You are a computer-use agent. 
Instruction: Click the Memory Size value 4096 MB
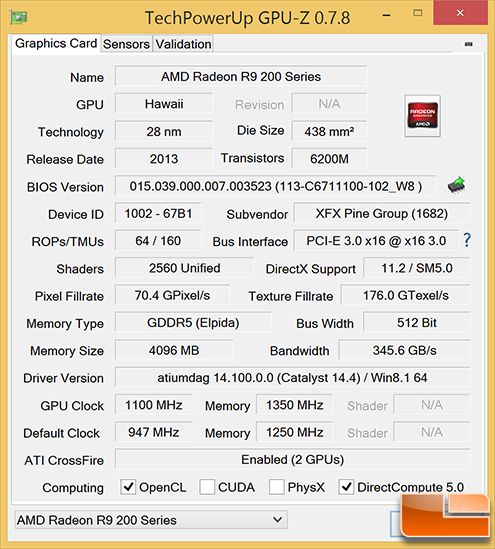point(174,350)
